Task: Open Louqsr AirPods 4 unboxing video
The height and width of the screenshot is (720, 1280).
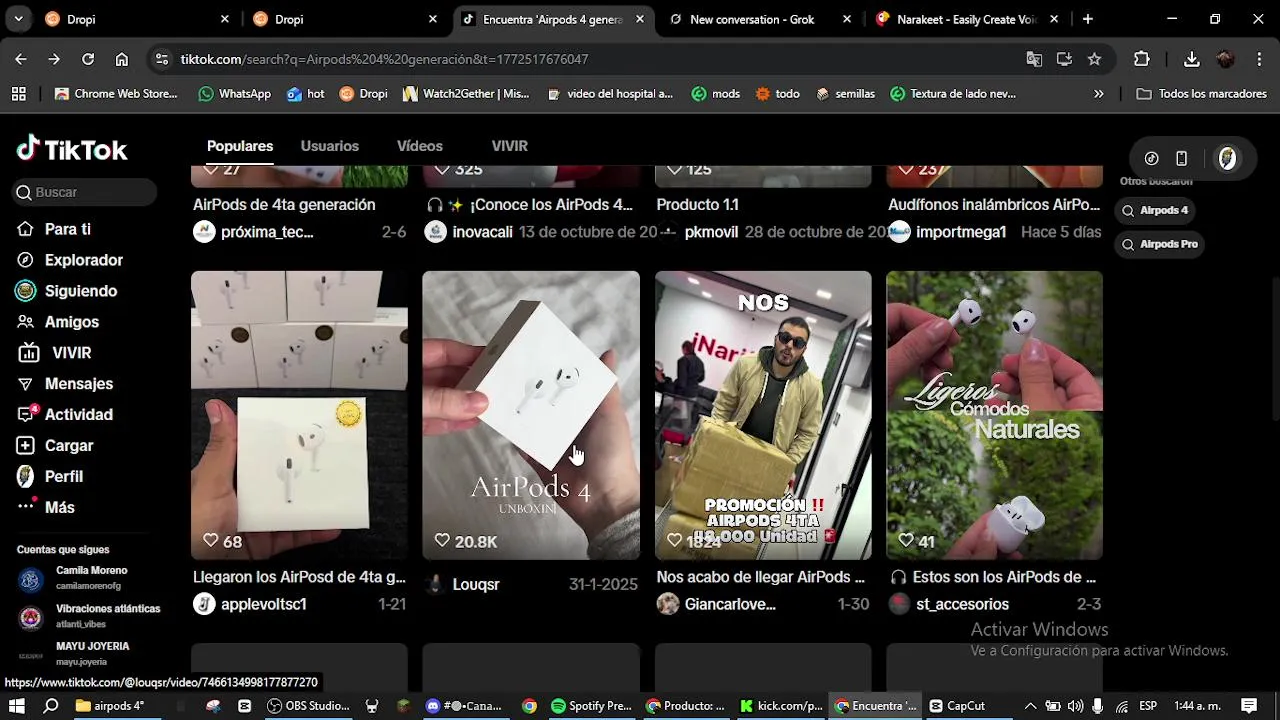Action: point(531,415)
